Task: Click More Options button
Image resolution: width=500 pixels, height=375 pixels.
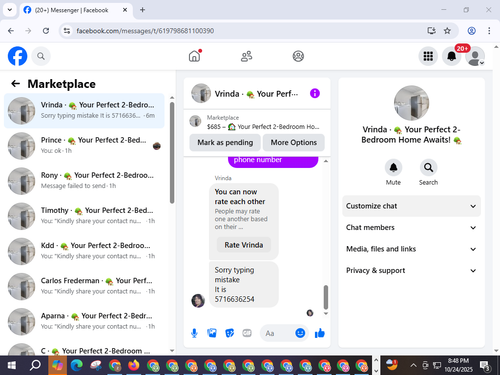Action: point(294,142)
